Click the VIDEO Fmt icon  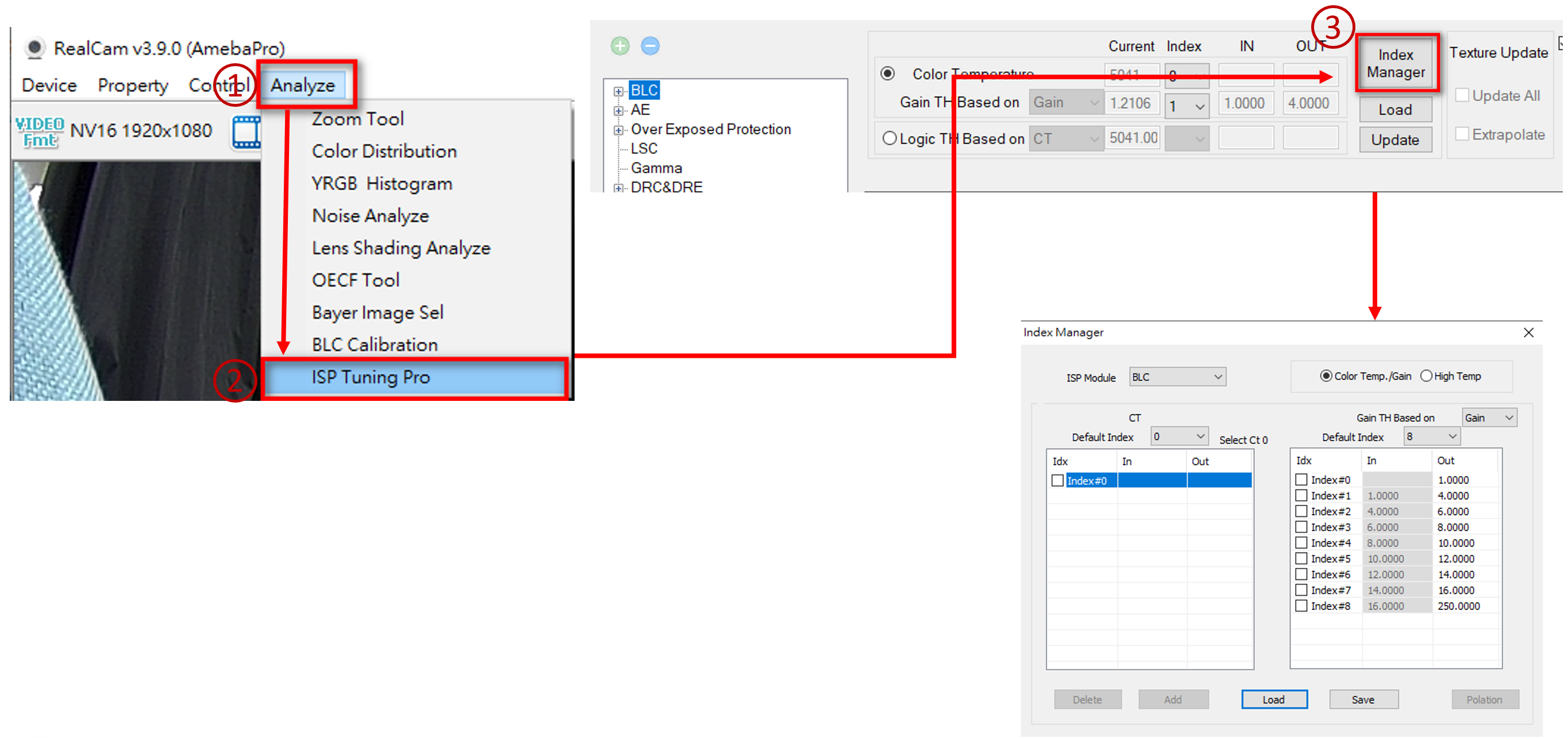(40, 132)
